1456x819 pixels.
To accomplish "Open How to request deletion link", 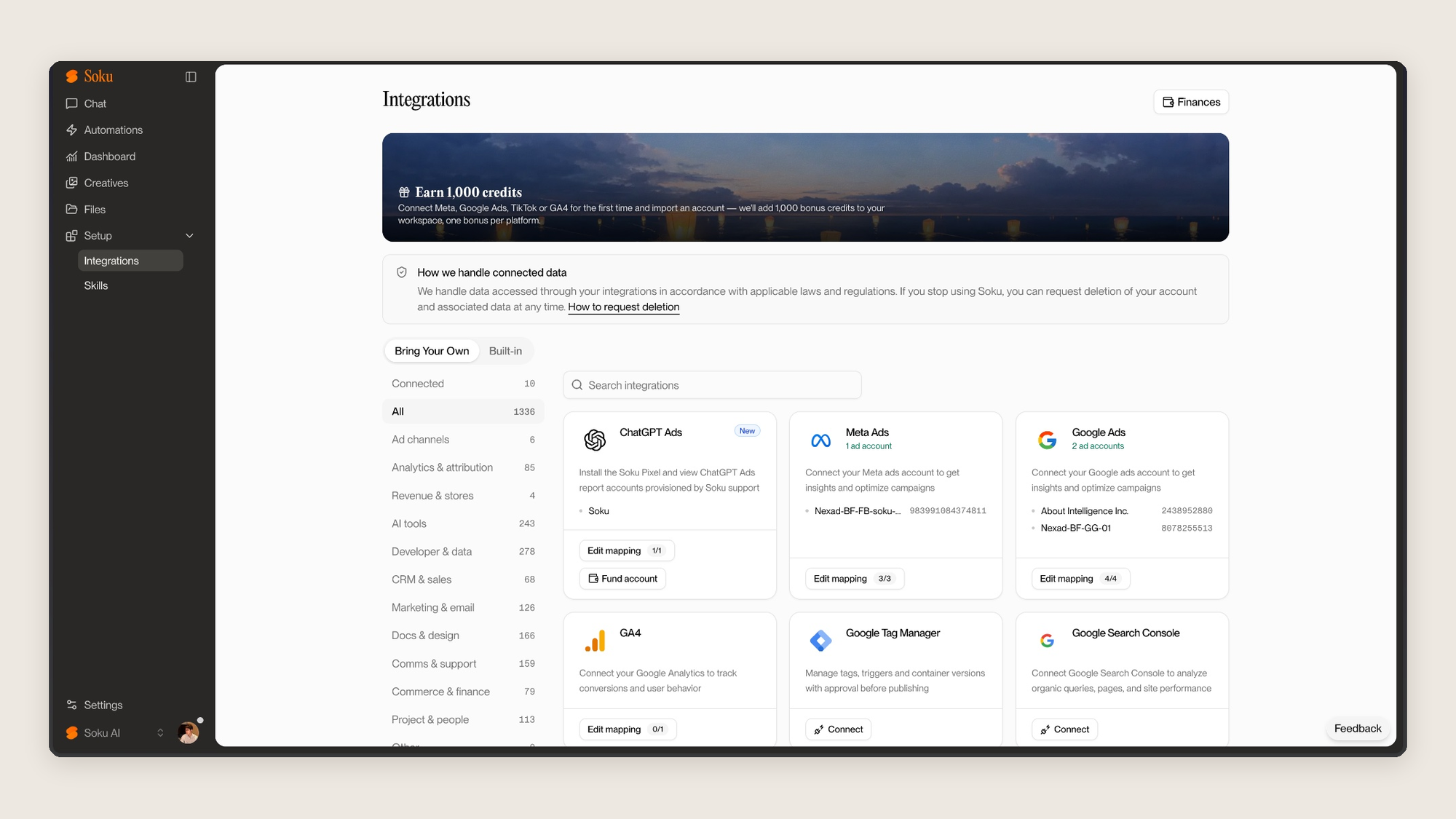I will (x=623, y=307).
